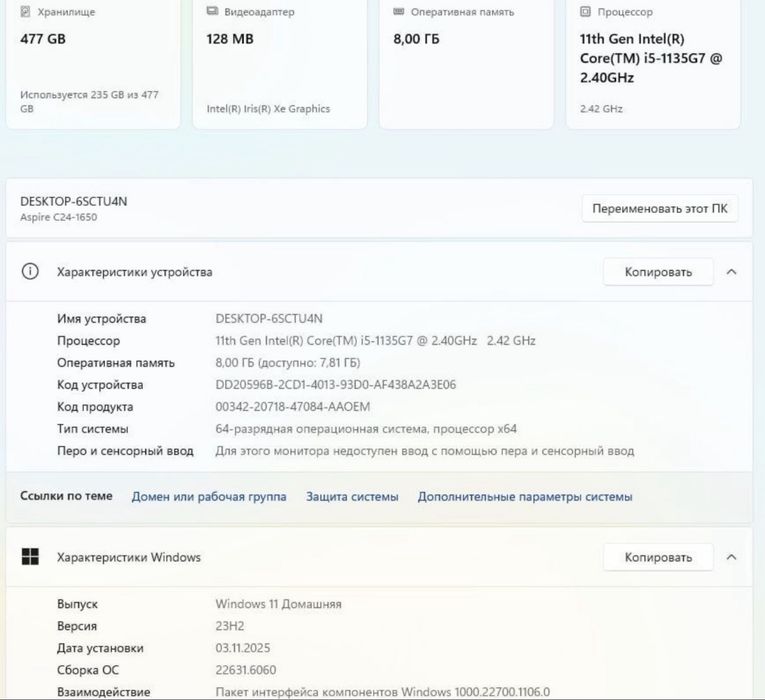Click the video adapter icon beside Видеоадаптер
This screenshot has width=765, height=700.
pyautogui.click(x=212, y=11)
